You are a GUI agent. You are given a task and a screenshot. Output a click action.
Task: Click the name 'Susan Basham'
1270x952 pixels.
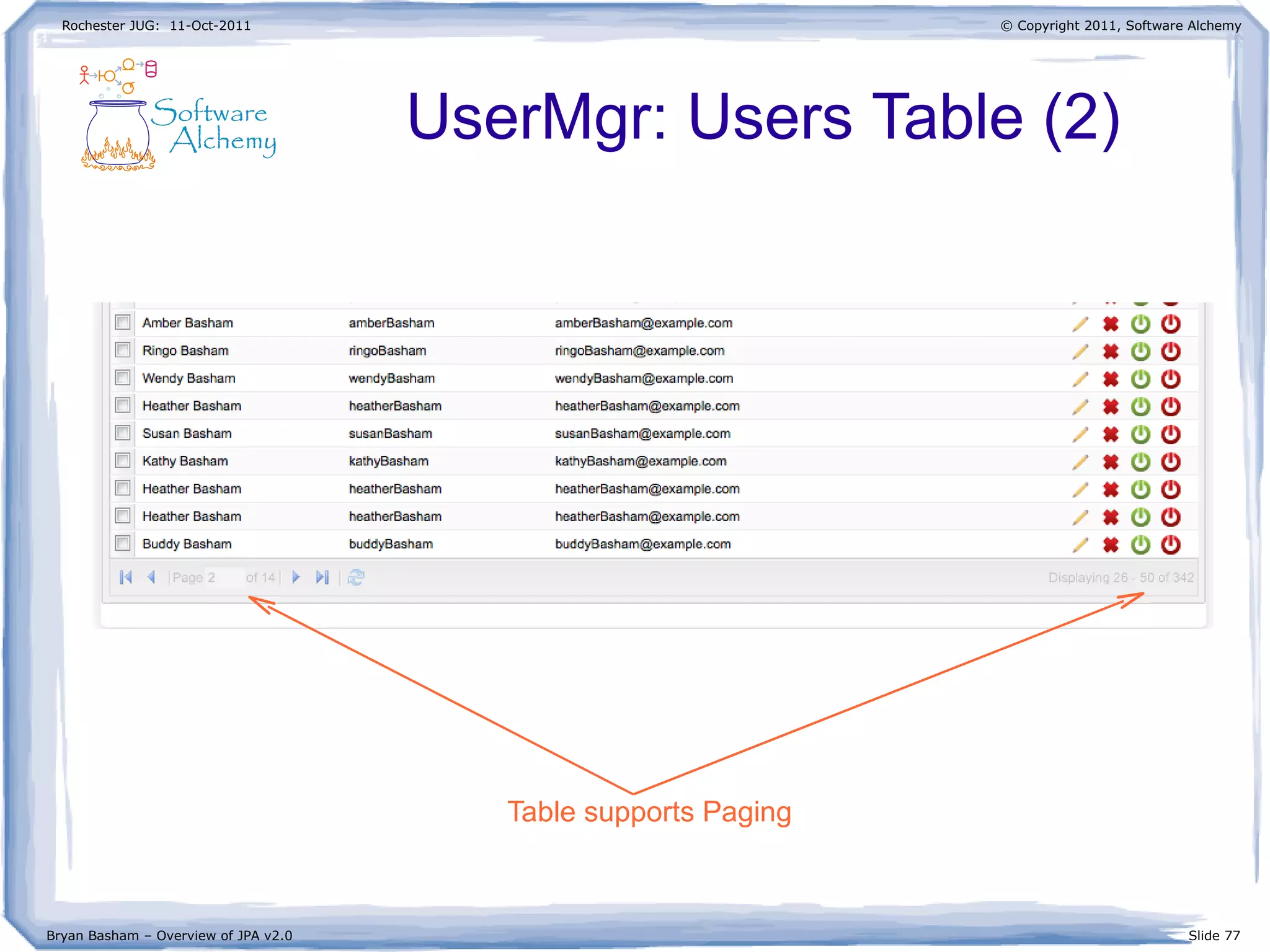[187, 434]
